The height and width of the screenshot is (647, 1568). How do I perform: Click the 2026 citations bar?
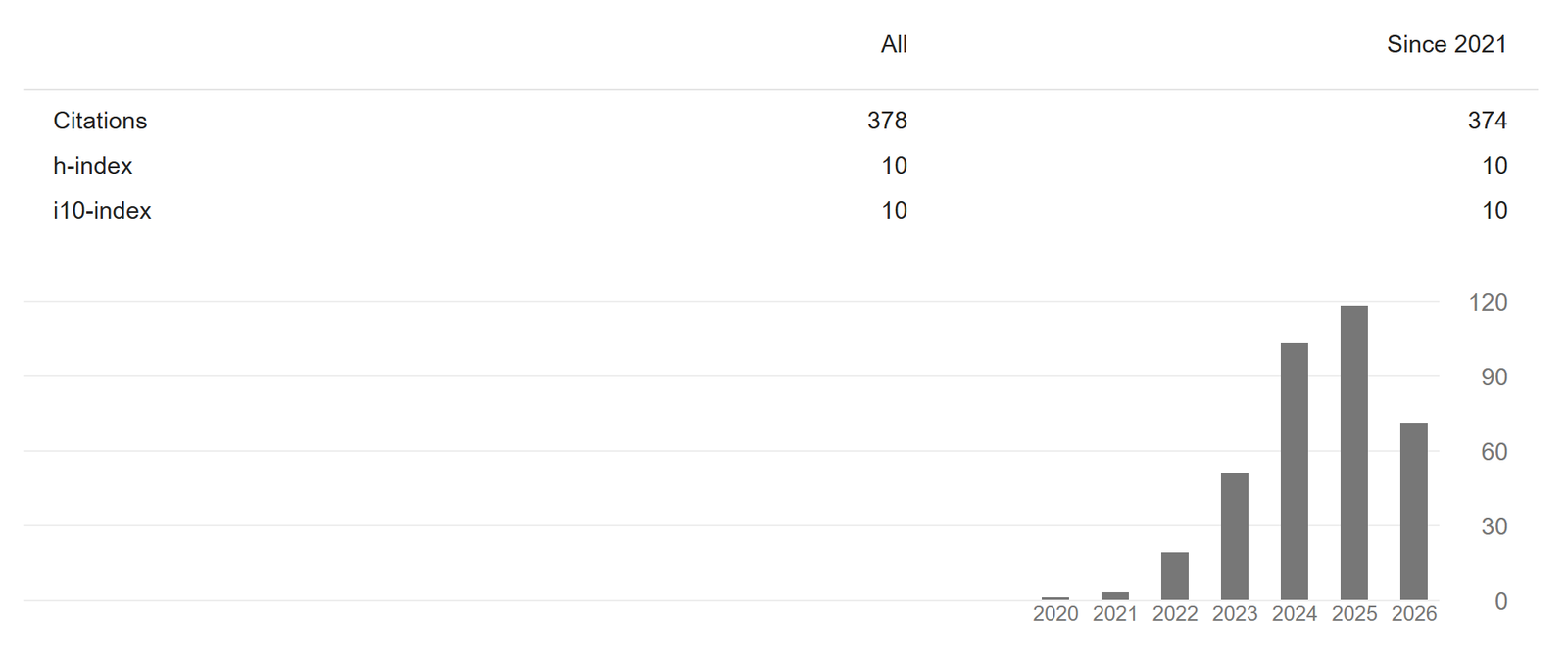point(1413,512)
